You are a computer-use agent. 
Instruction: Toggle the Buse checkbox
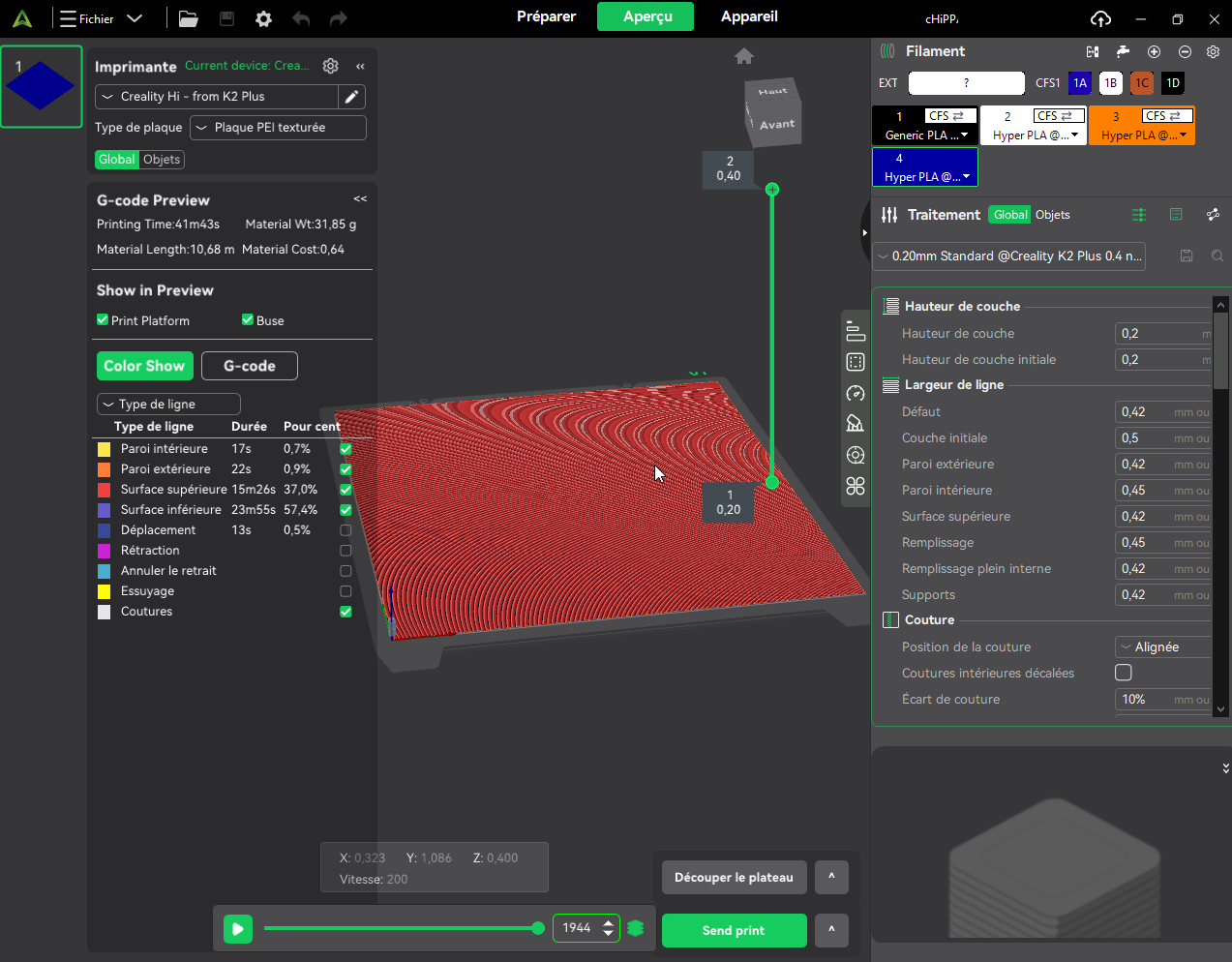click(248, 320)
